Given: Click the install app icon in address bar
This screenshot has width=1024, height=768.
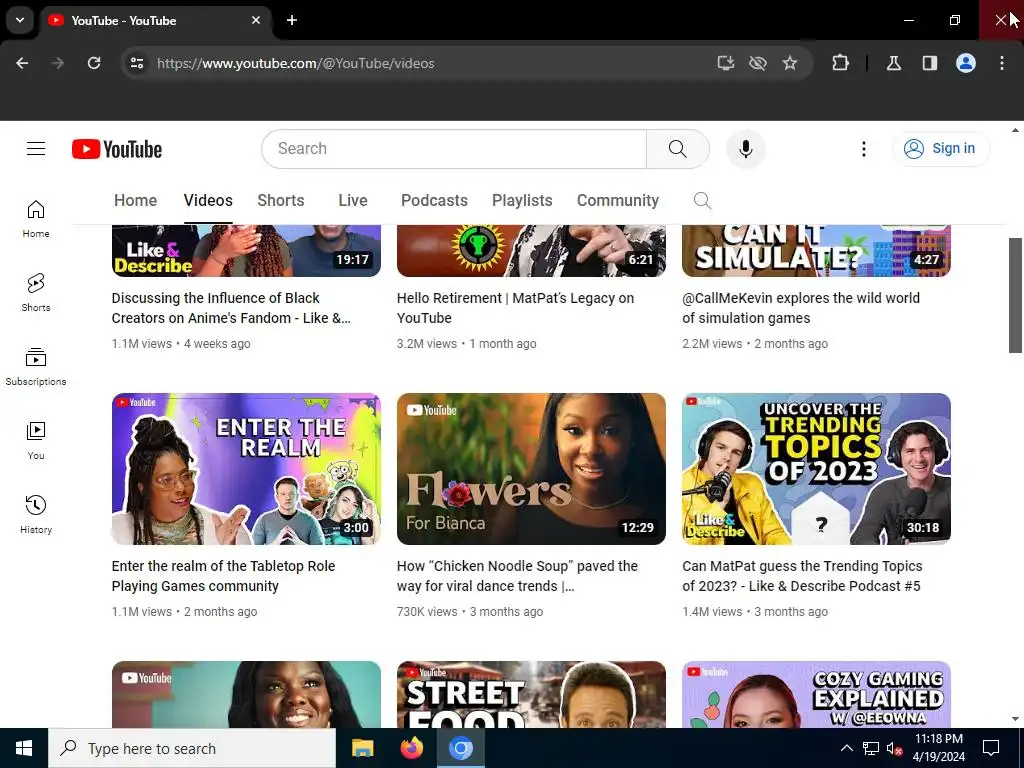Looking at the screenshot, I should pyautogui.click(x=726, y=63).
